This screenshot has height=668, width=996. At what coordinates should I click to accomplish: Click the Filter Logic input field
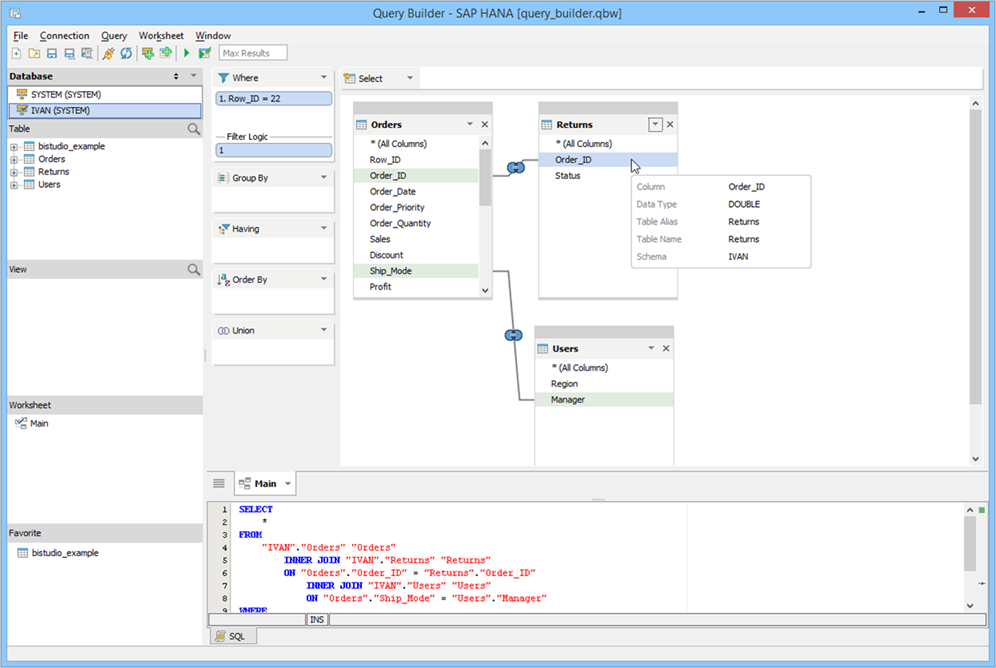pos(274,150)
